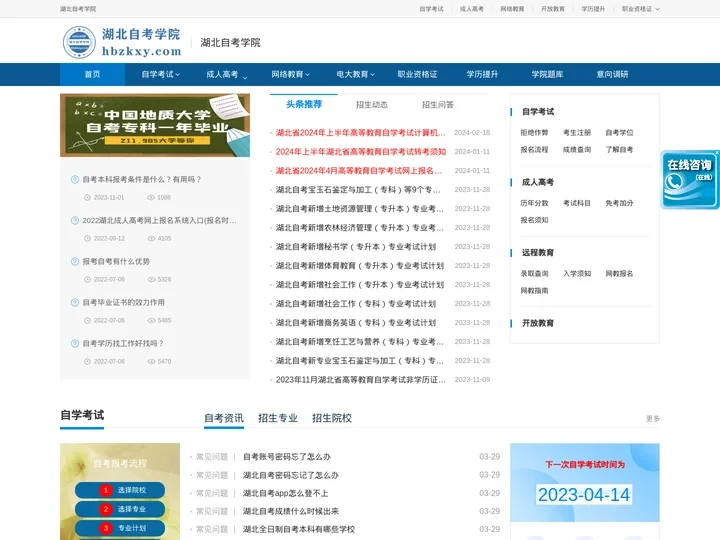Open top-bar 开放教育 link
This screenshot has height=540, width=720.
click(553, 9)
